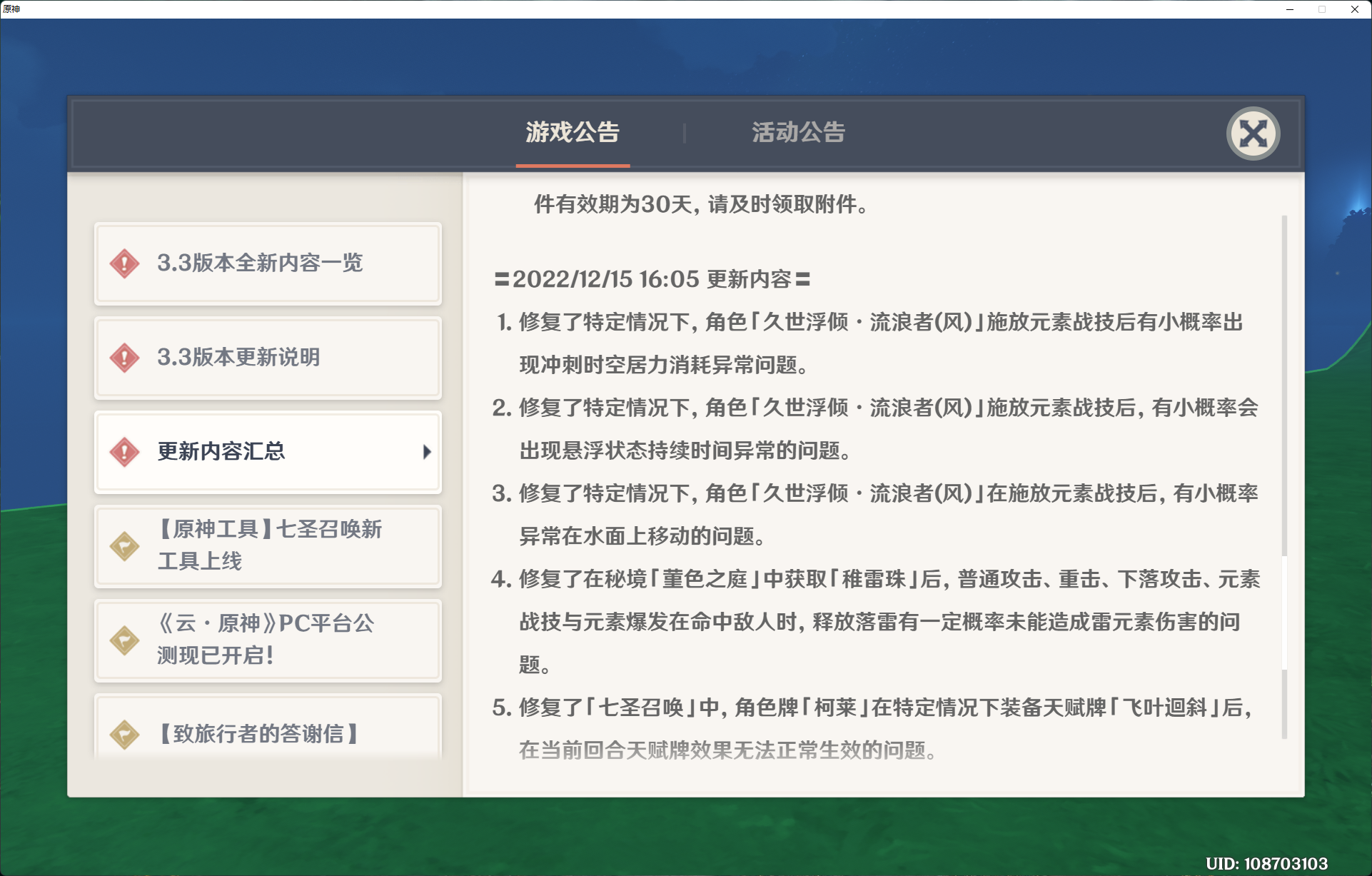Viewport: 1372px width, 876px height.
Task: Click red alert icon beside 3.3版本全新内容一览
Action: point(125,263)
